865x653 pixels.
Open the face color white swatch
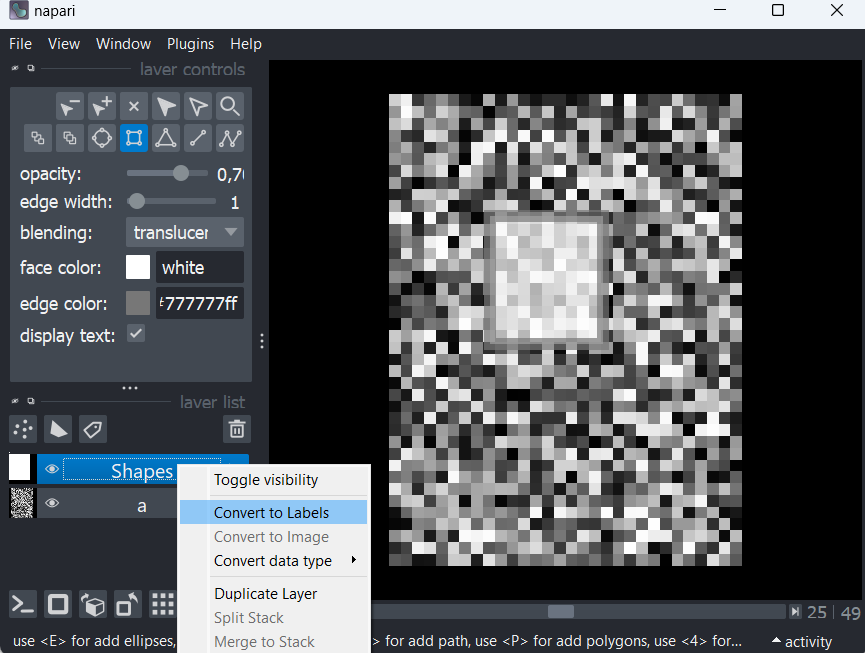pyautogui.click(x=138, y=267)
